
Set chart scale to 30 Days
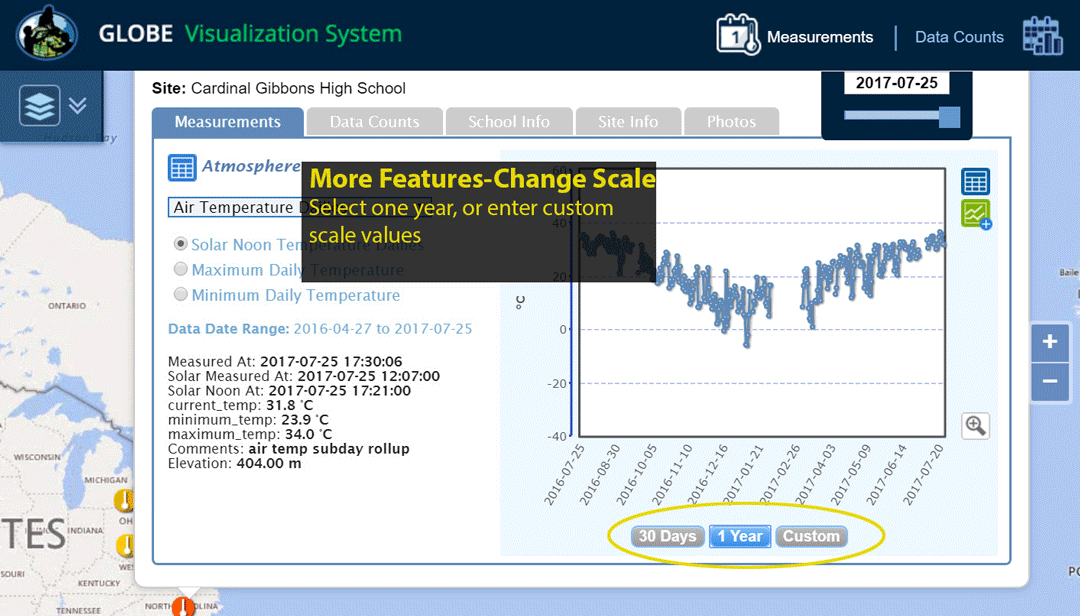pos(667,536)
